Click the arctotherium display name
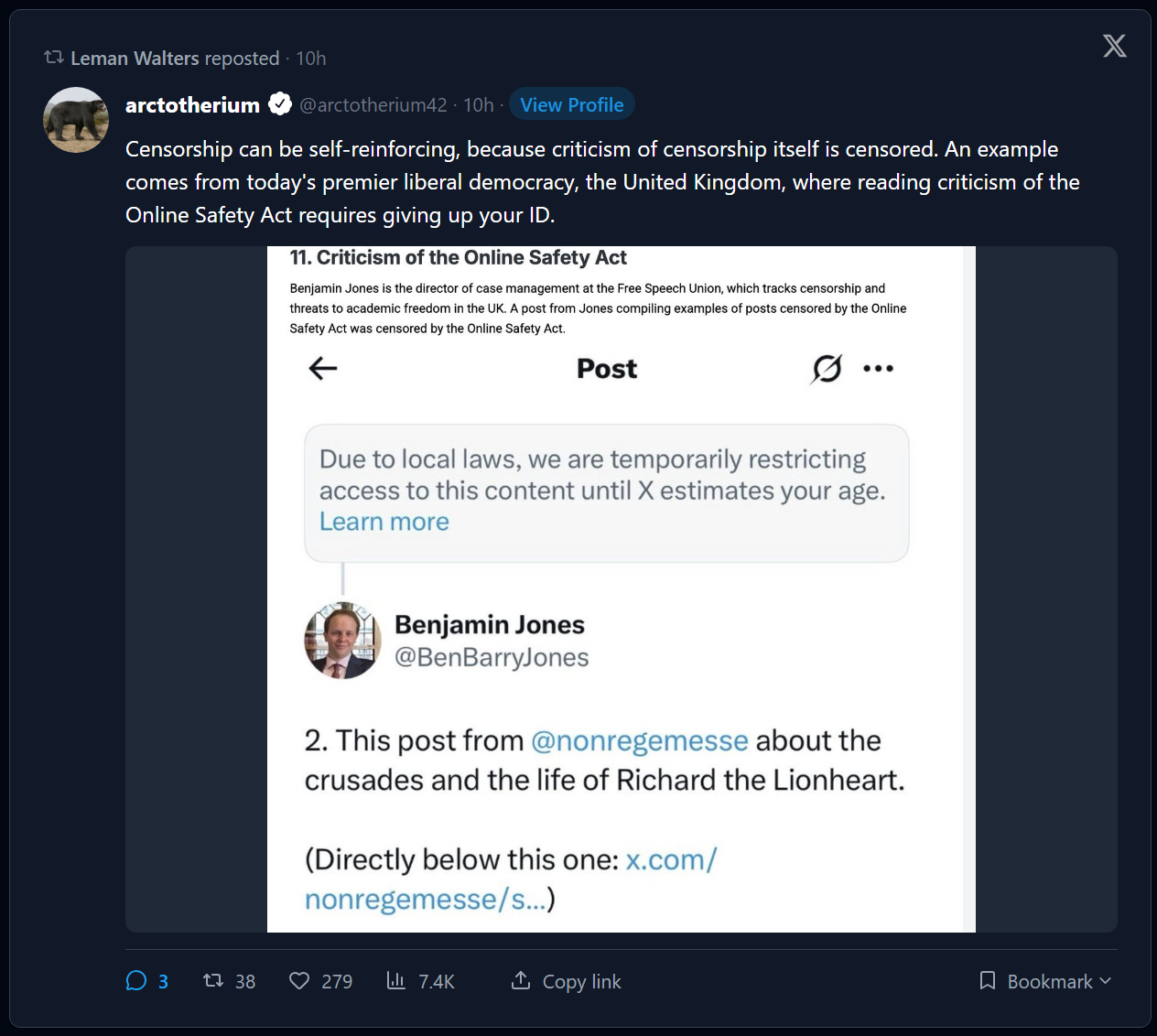 click(x=192, y=105)
